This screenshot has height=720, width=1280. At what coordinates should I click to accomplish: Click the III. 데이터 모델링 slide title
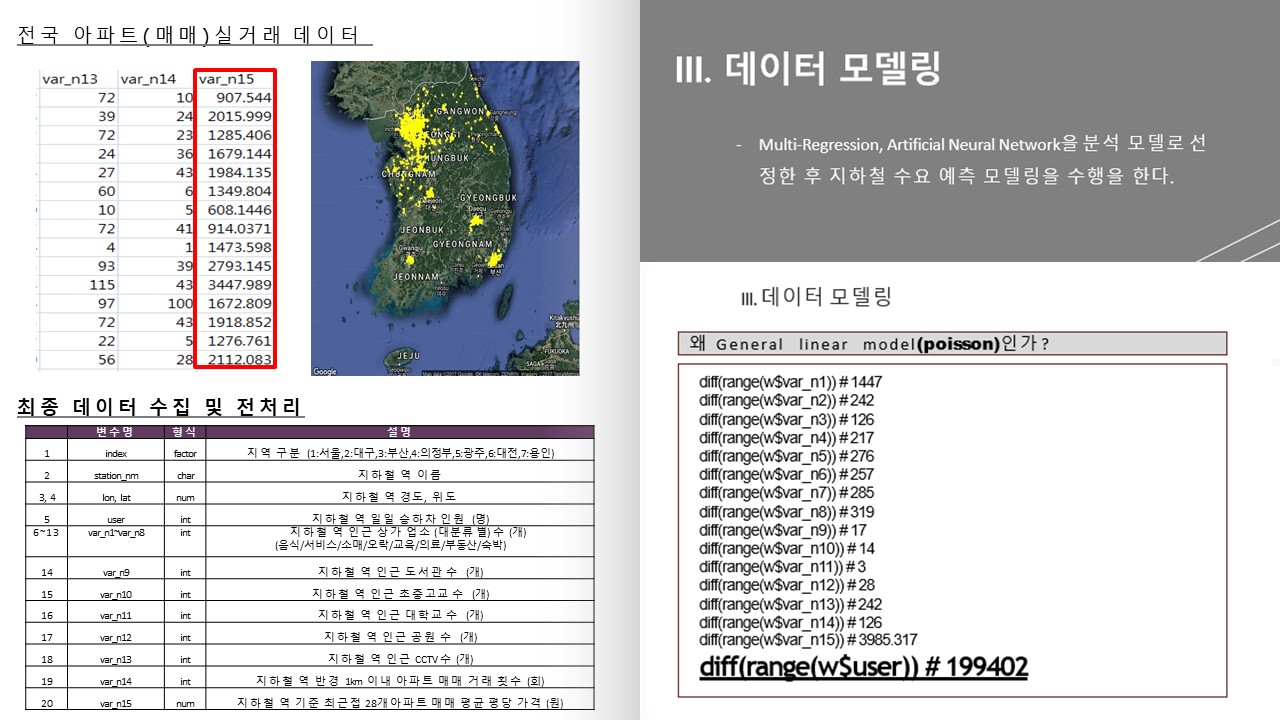click(808, 68)
